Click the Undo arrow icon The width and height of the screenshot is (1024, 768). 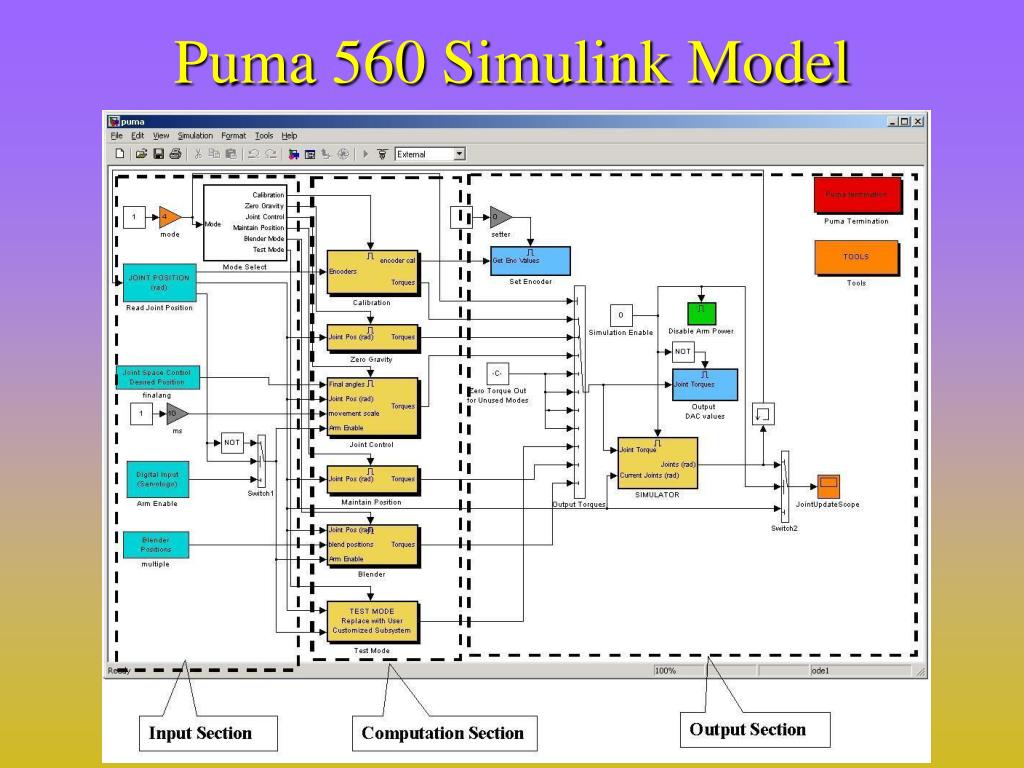tap(253, 154)
